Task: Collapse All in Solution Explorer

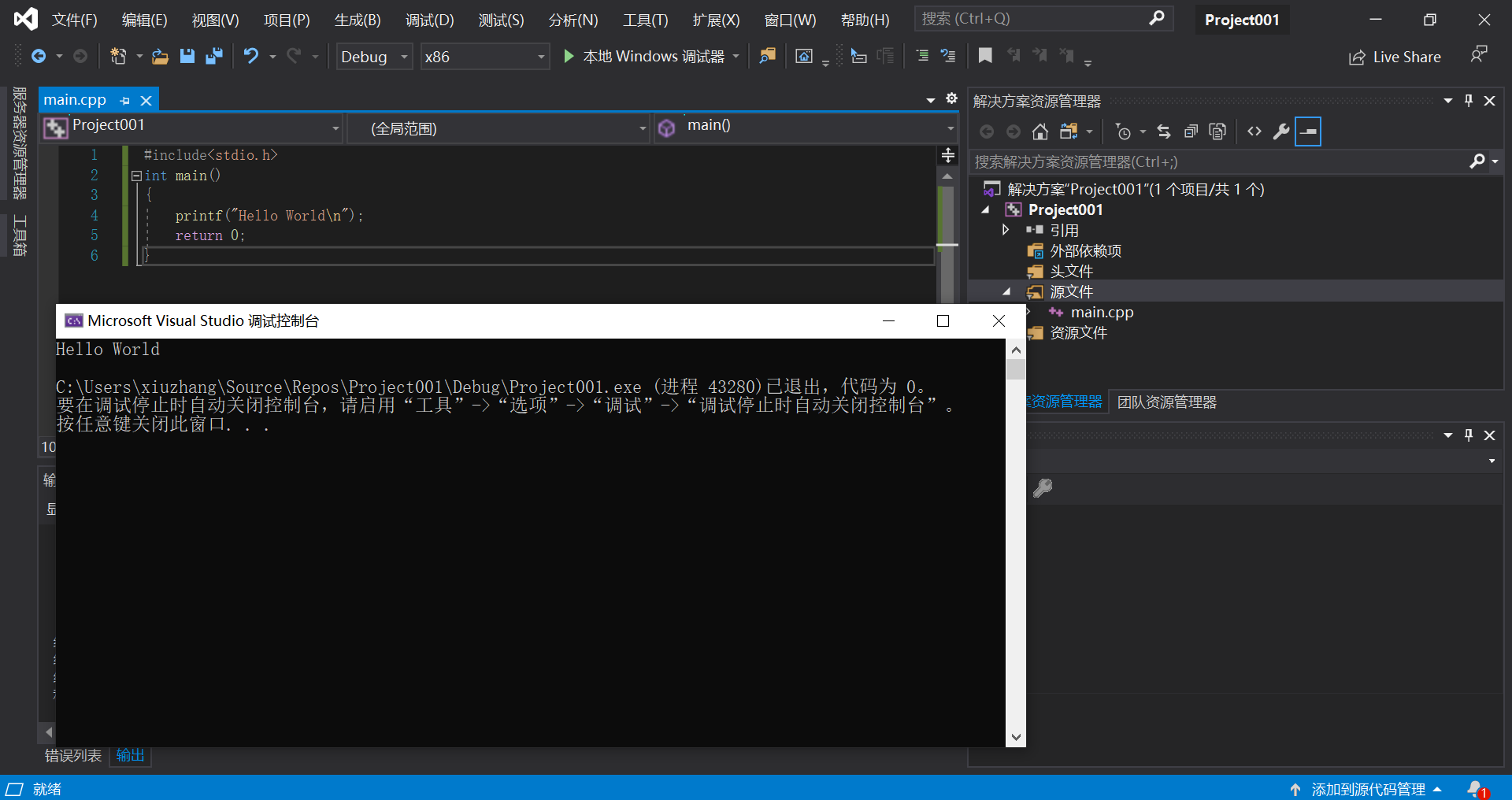Action: point(1191,131)
